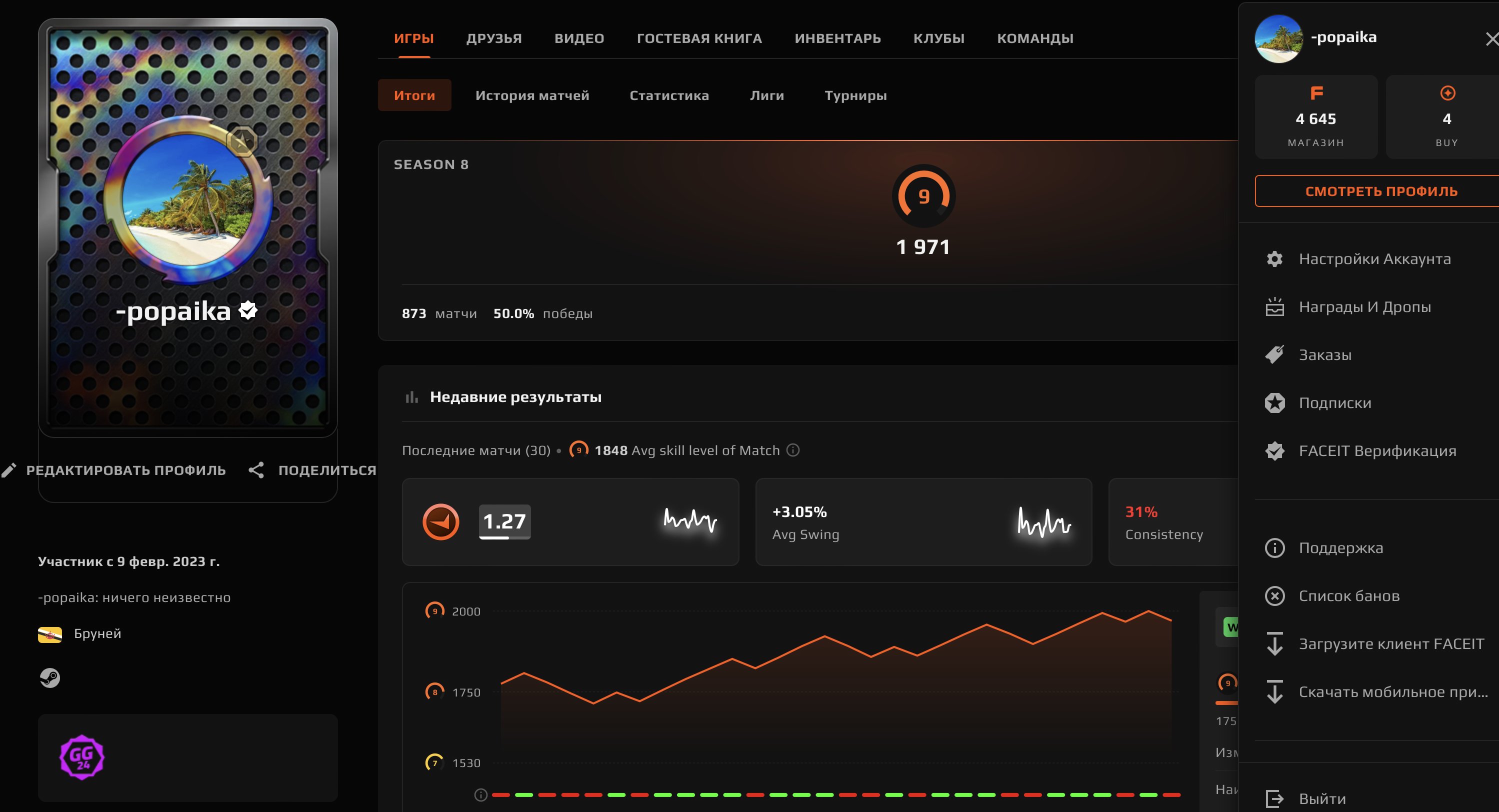Click the 1 971 ELO value
Image resolution: width=1499 pixels, height=812 pixels.
click(x=923, y=247)
